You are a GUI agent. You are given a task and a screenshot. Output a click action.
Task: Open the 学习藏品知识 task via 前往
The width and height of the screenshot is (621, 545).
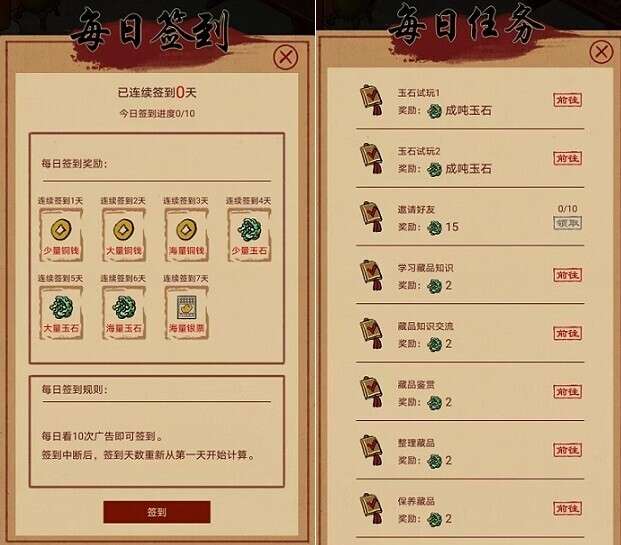click(568, 275)
